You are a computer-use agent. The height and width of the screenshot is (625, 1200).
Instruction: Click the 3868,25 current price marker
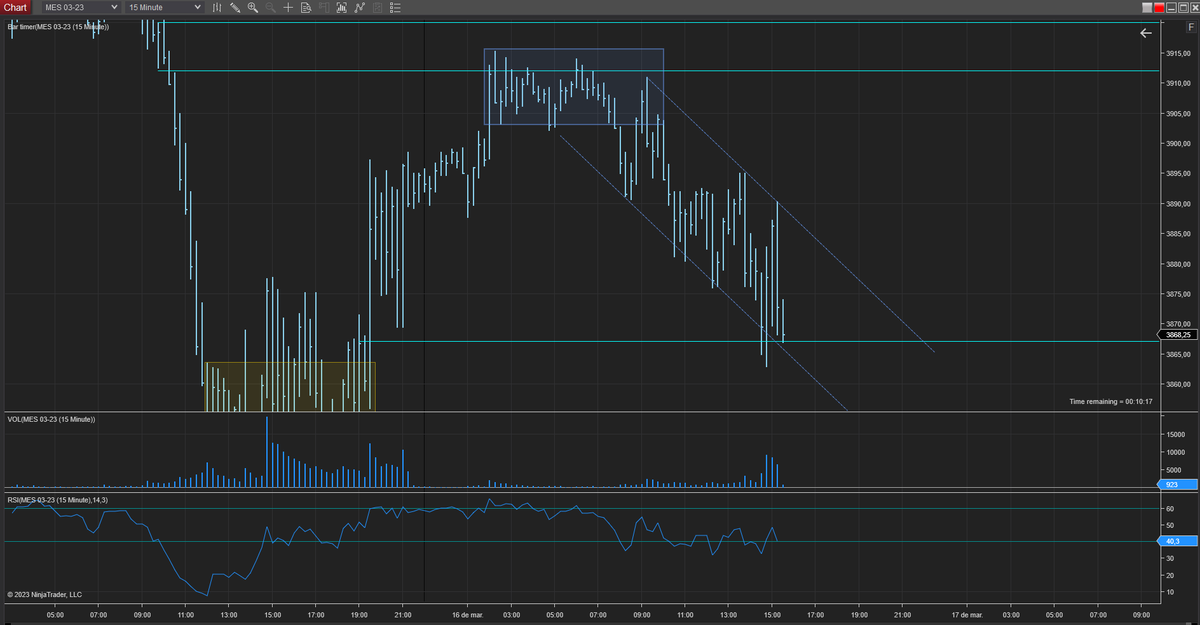pos(1176,335)
